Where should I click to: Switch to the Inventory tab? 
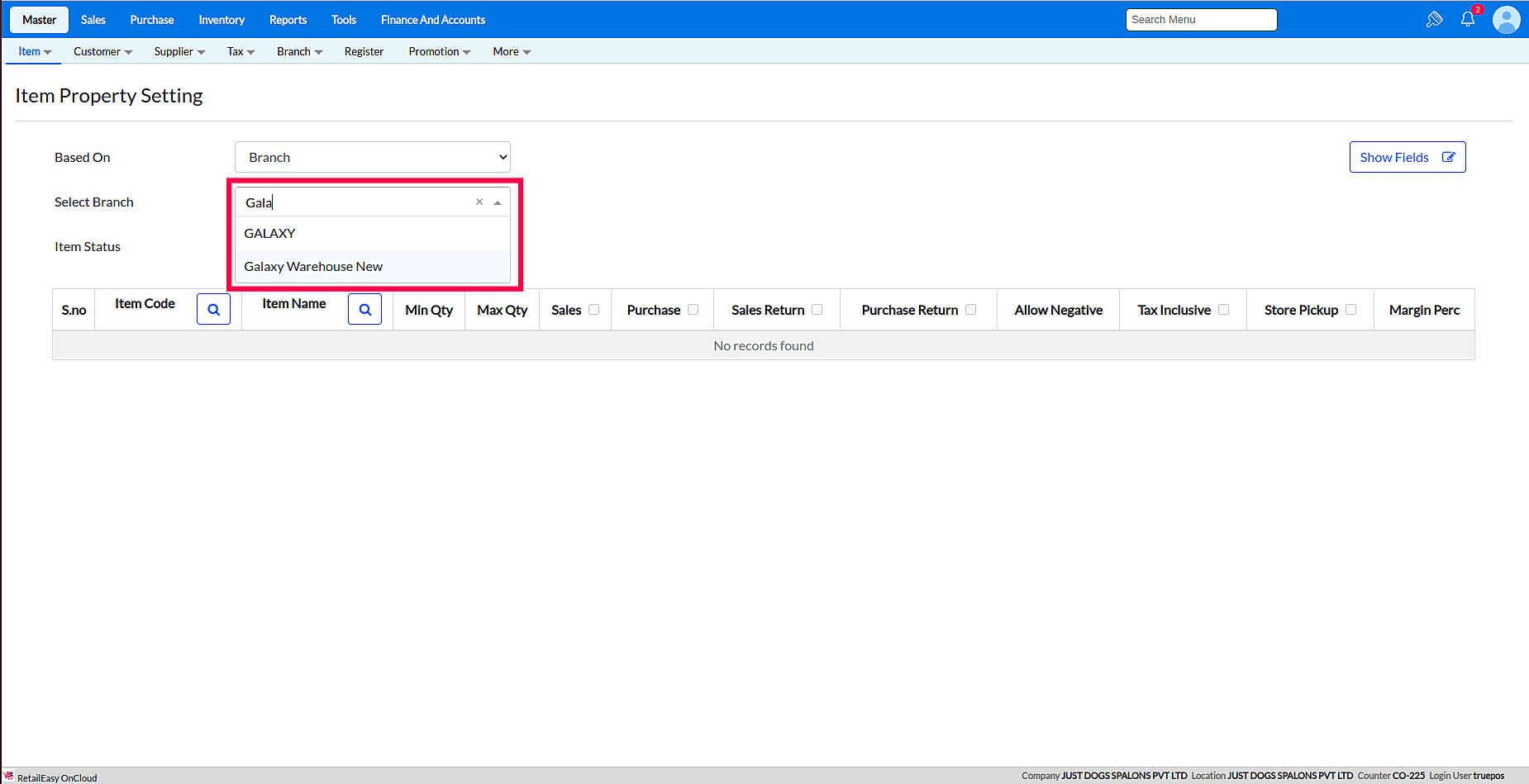click(221, 20)
